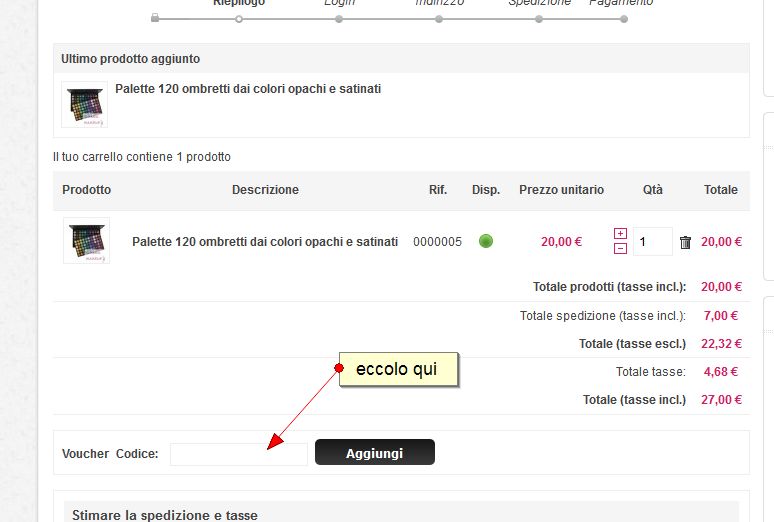Expand Stimare la spedizione e tasse section

click(x=165, y=515)
